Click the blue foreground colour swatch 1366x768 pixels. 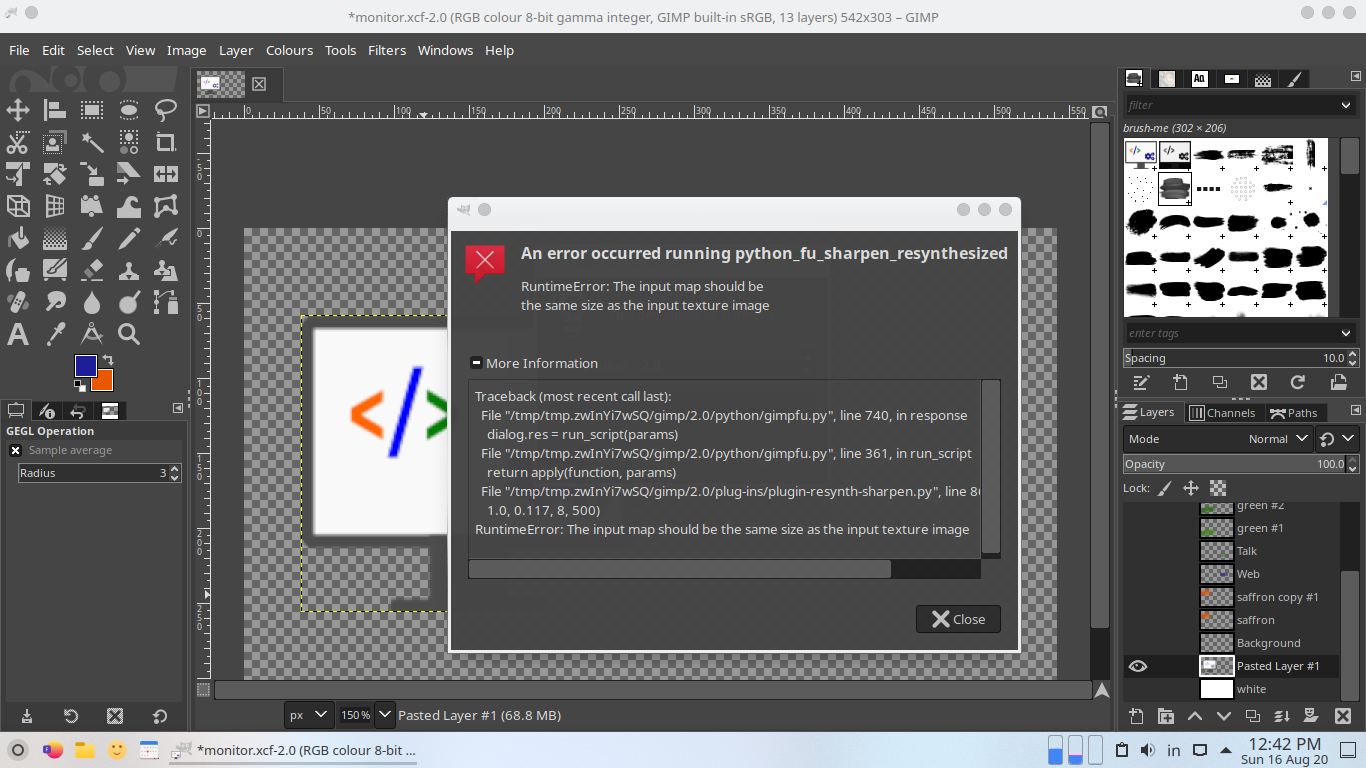click(x=86, y=366)
